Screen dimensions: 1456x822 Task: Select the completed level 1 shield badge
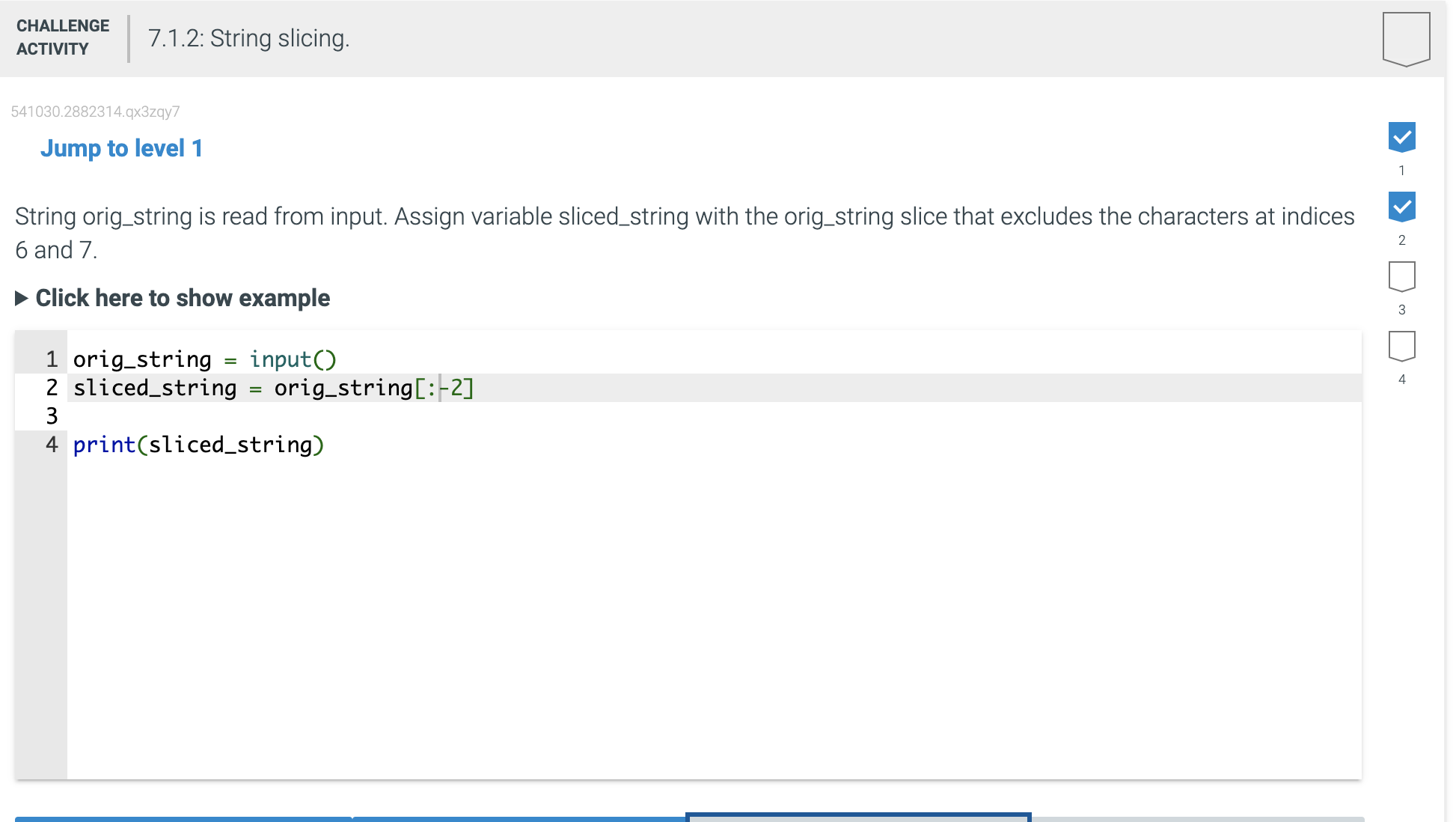click(1401, 137)
